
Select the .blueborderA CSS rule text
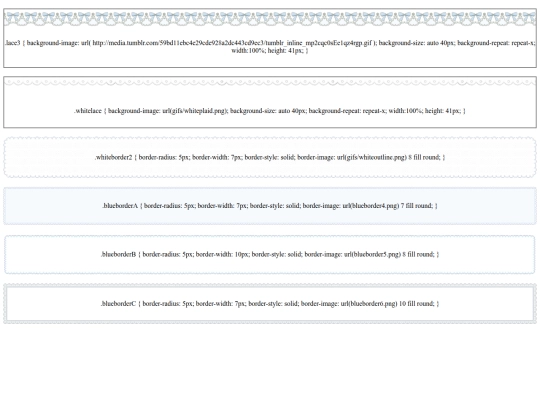[x=270, y=206]
